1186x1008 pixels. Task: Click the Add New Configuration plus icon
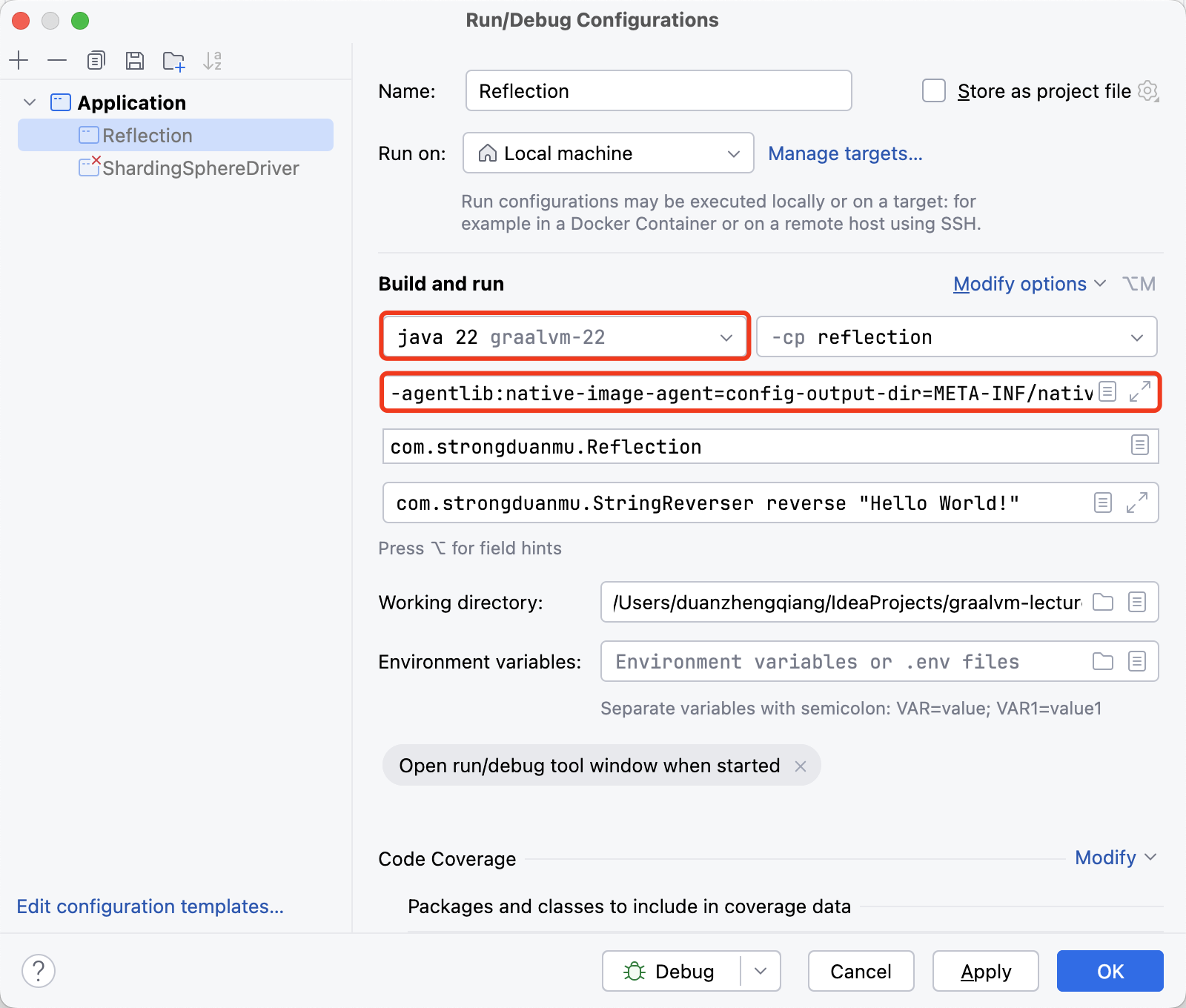pos(19,60)
